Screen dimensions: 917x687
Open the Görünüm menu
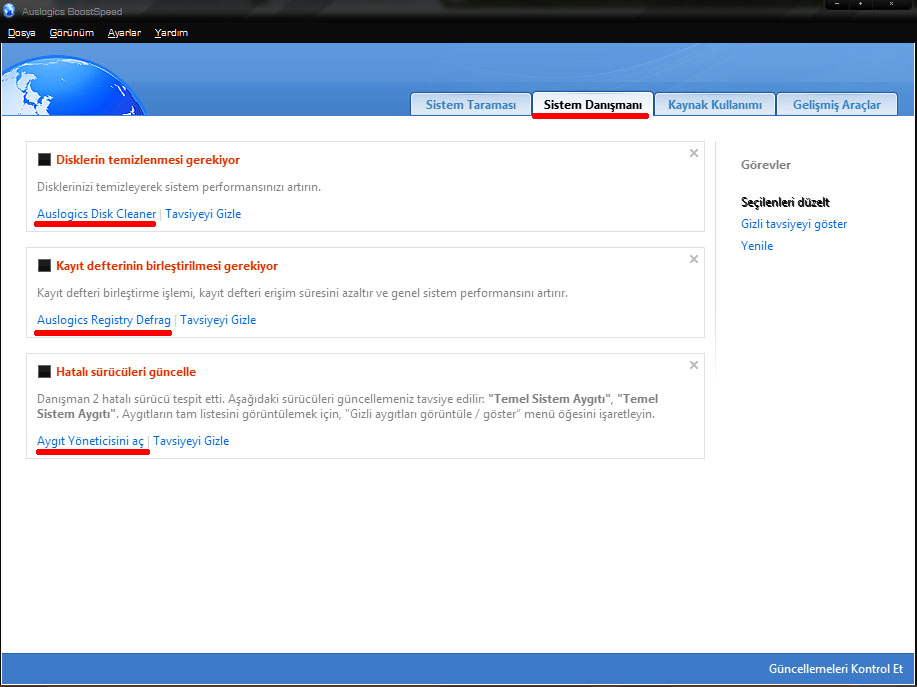pos(72,33)
